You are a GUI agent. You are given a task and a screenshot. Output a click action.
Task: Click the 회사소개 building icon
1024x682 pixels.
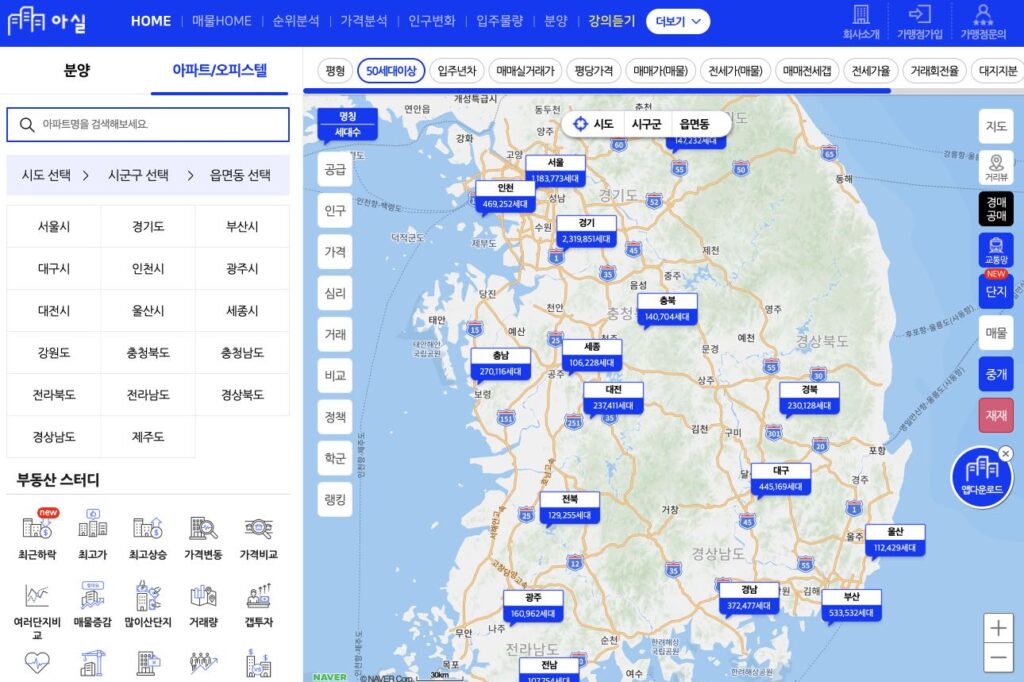(861, 14)
